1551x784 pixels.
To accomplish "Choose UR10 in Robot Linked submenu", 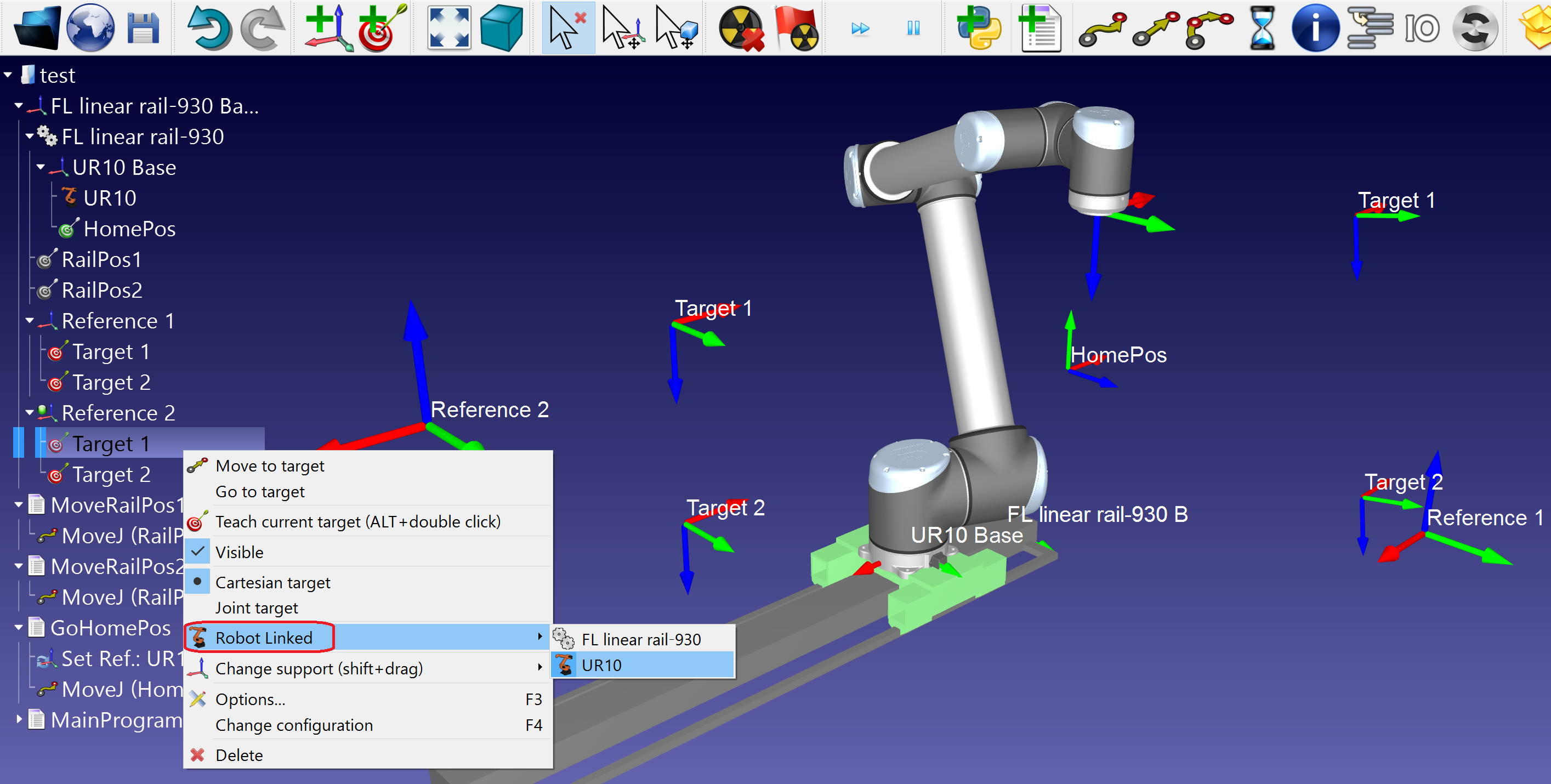I will [x=602, y=665].
